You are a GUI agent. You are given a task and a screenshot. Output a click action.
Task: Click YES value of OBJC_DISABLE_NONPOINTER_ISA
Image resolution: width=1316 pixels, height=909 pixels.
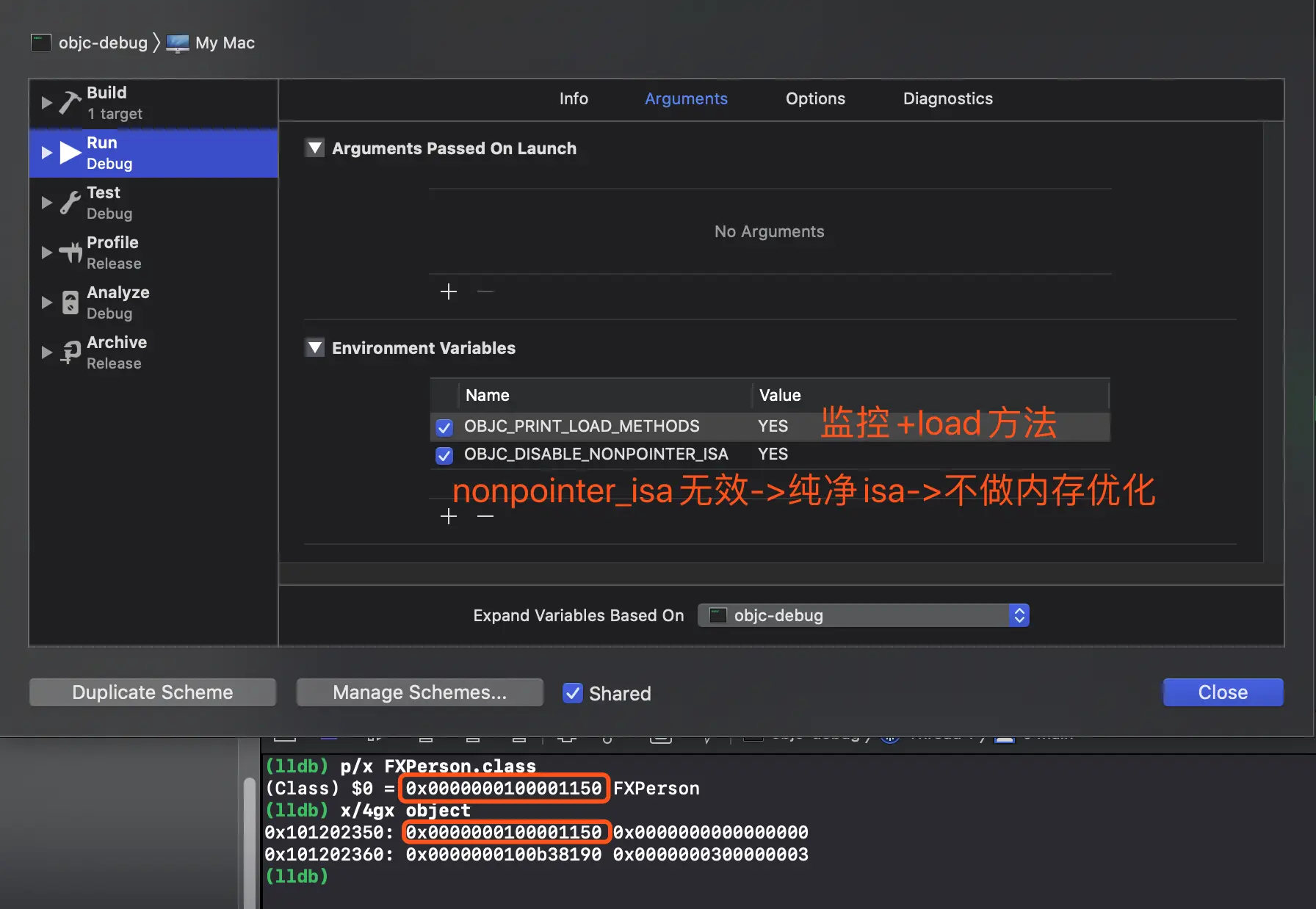point(773,454)
